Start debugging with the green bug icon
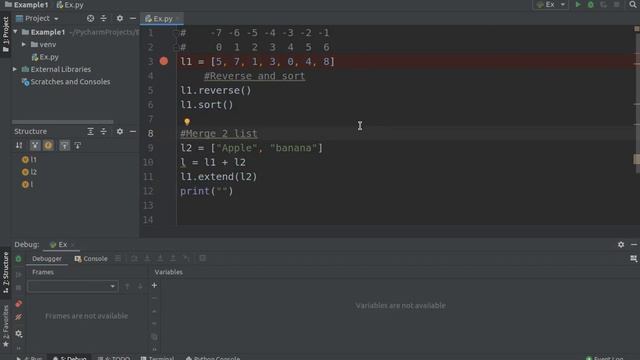This screenshot has height=360, width=640. pos(591,4)
